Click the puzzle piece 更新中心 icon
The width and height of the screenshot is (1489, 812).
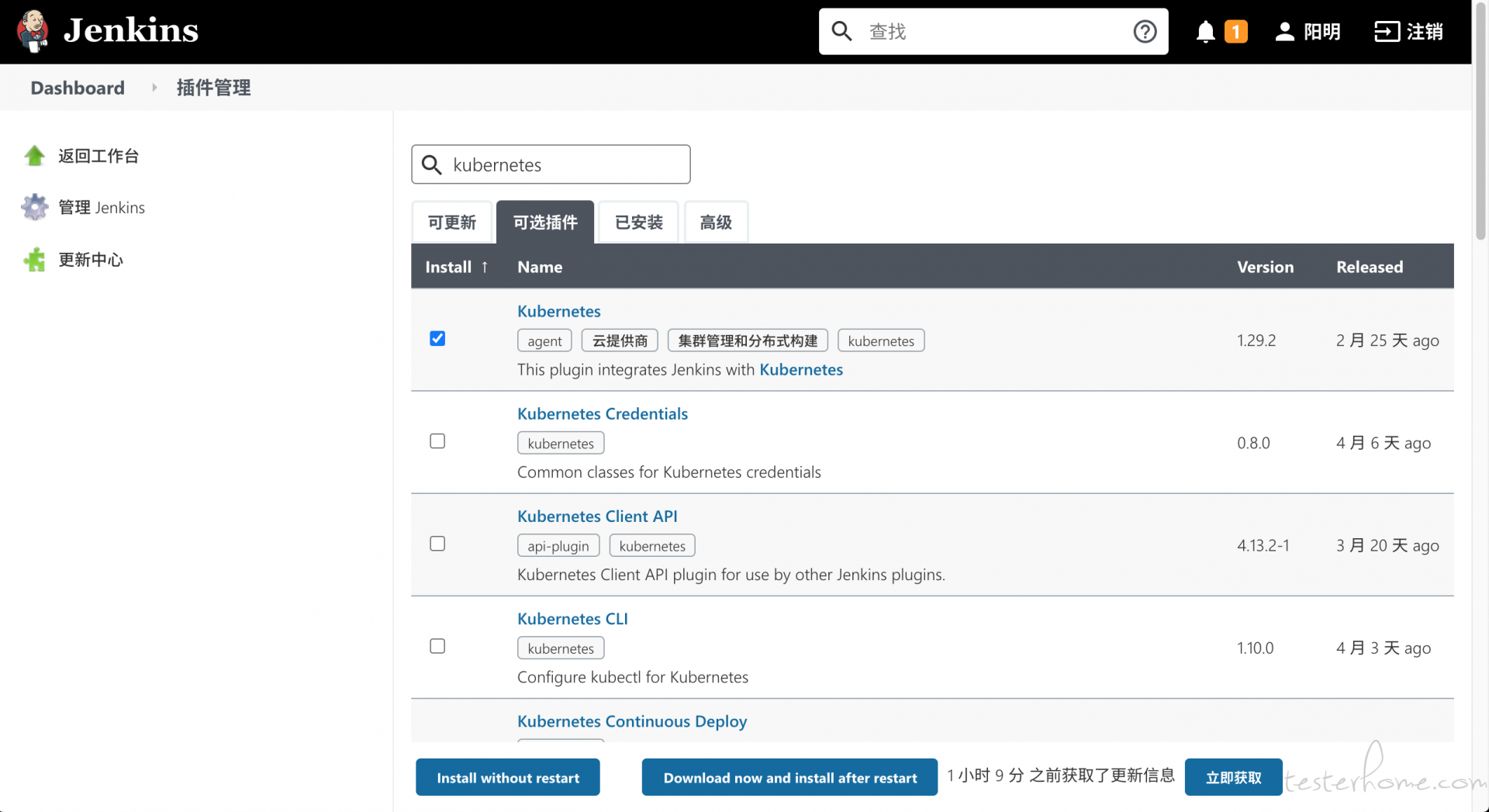[x=35, y=260]
